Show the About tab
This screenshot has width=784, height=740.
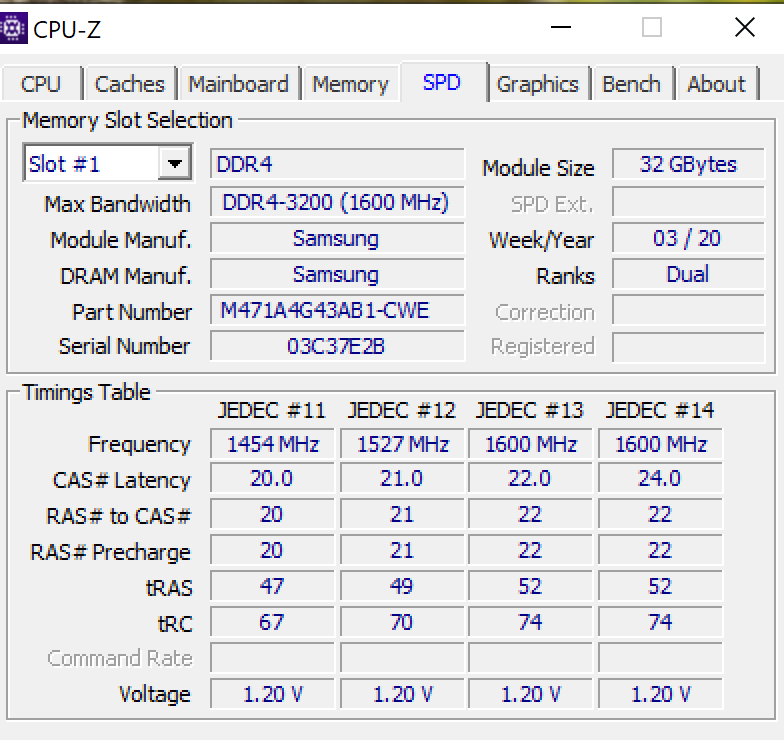tap(716, 84)
